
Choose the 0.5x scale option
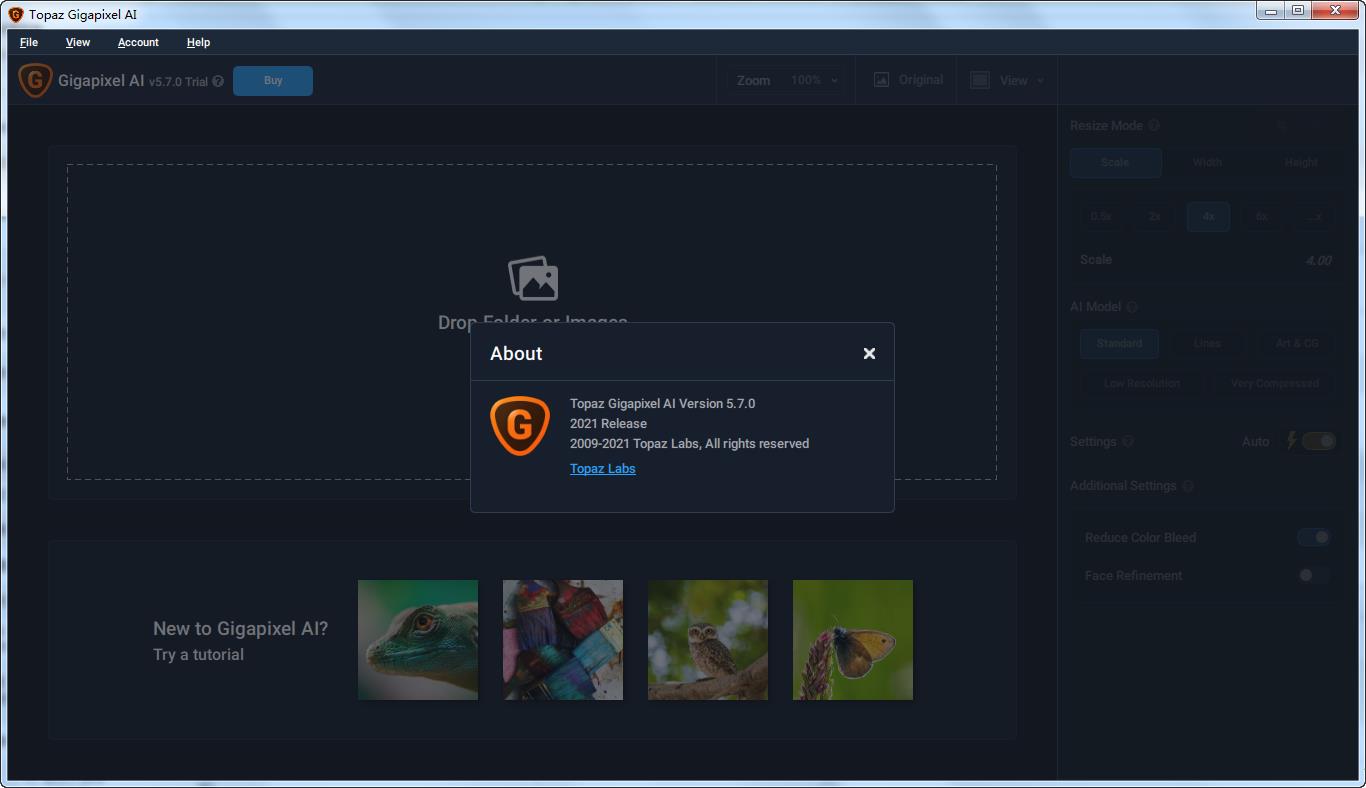tap(1101, 216)
